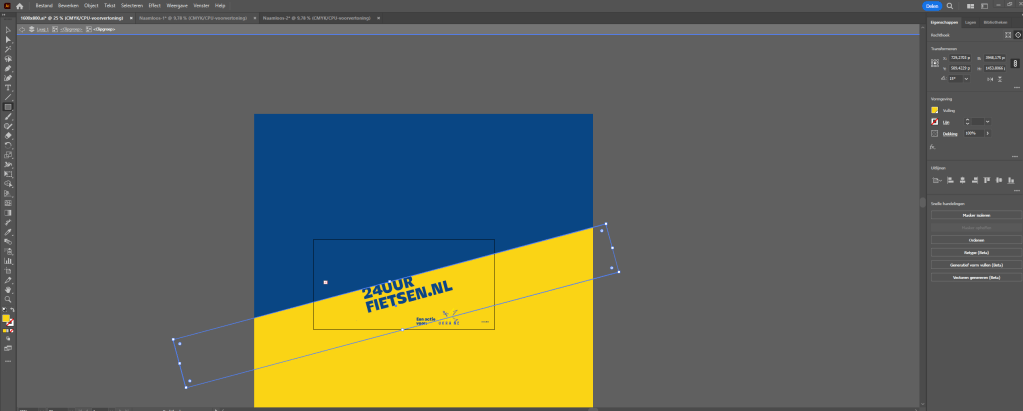Image resolution: width=1023 pixels, height=411 pixels.
Task: Select the Rotate tool
Action: (x=8, y=145)
